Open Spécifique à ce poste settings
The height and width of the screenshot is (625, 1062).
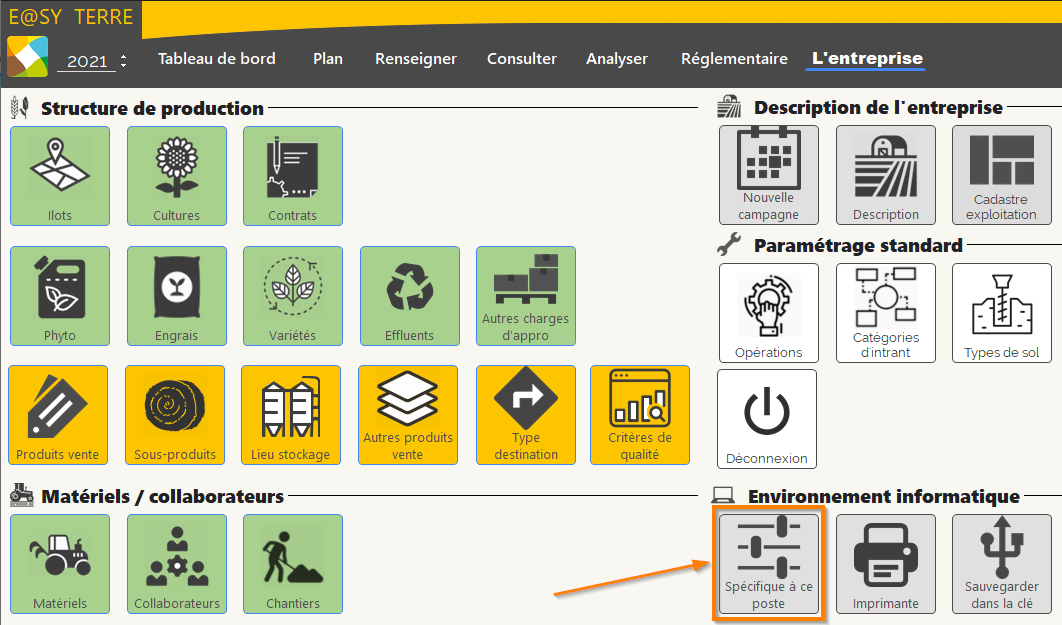tap(769, 564)
